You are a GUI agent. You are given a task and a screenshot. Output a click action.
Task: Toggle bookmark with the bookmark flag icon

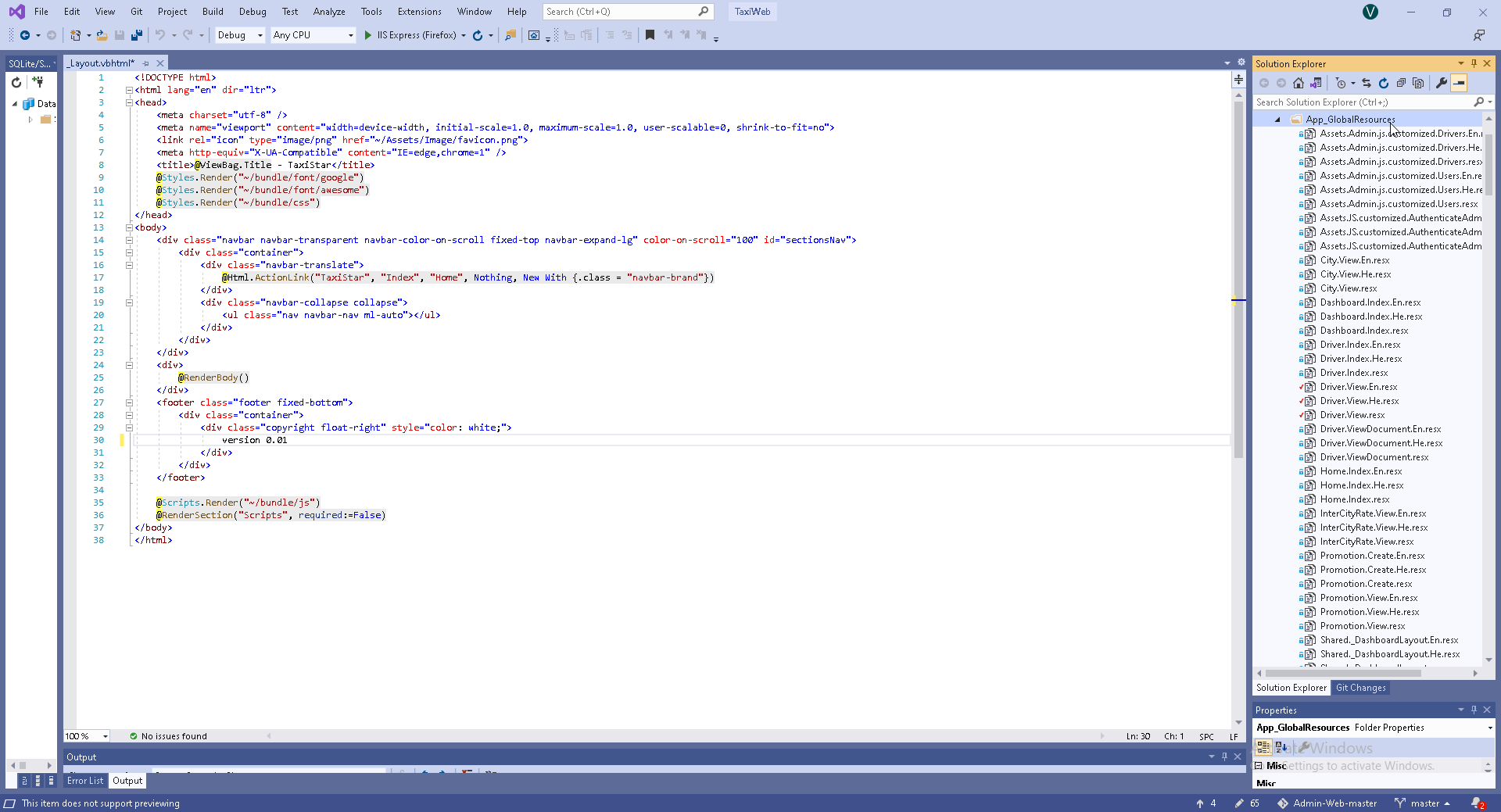click(x=650, y=35)
